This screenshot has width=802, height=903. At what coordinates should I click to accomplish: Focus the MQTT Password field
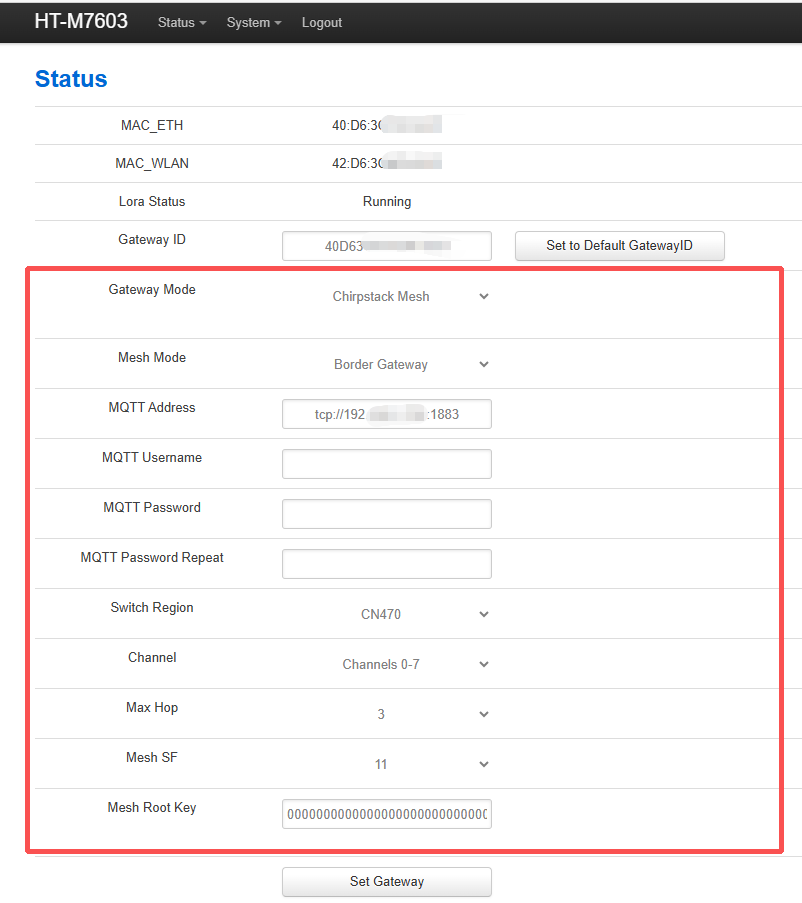(x=387, y=514)
